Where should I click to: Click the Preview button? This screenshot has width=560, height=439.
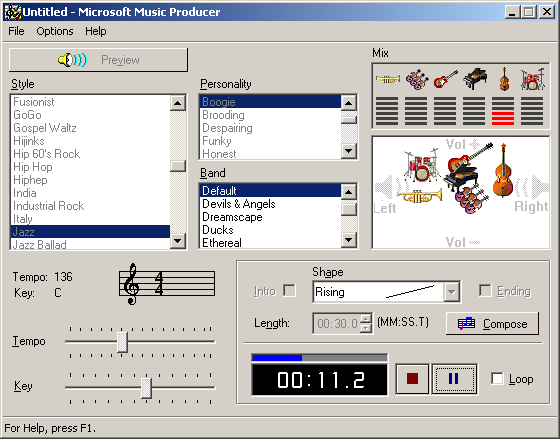click(98, 60)
